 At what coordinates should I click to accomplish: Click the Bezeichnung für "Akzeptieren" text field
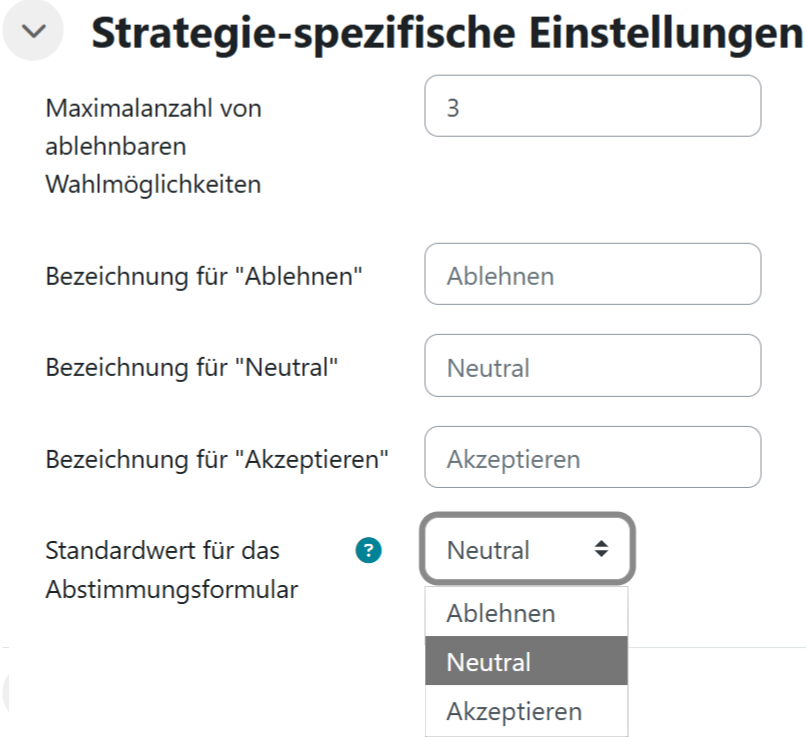592,457
